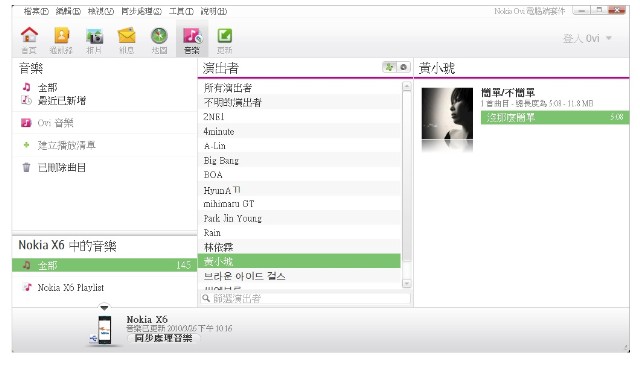Select highlighted artist 黃小琥
Screen dimensions: 640x380
click(x=299, y=261)
